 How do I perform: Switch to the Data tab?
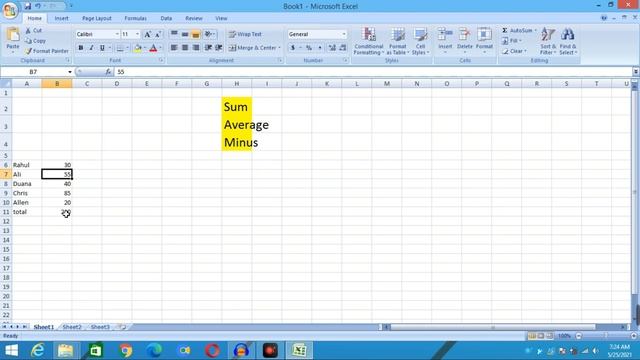point(166,18)
